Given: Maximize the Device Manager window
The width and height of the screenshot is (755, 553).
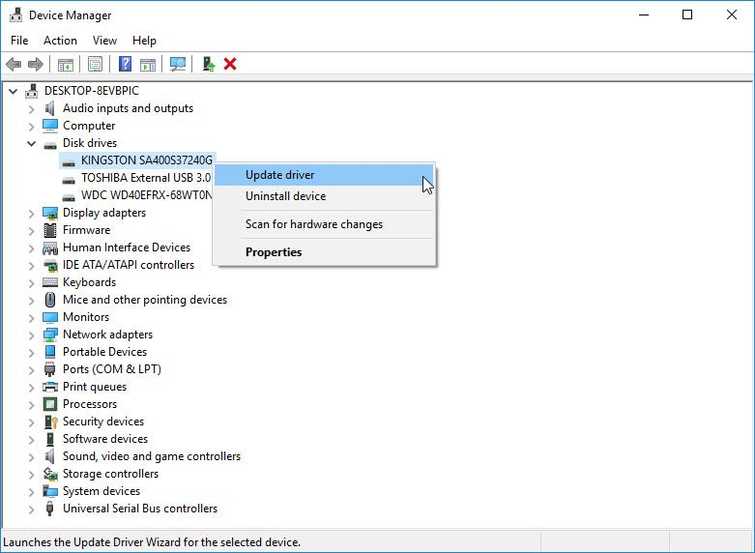Looking at the screenshot, I should 688,15.
